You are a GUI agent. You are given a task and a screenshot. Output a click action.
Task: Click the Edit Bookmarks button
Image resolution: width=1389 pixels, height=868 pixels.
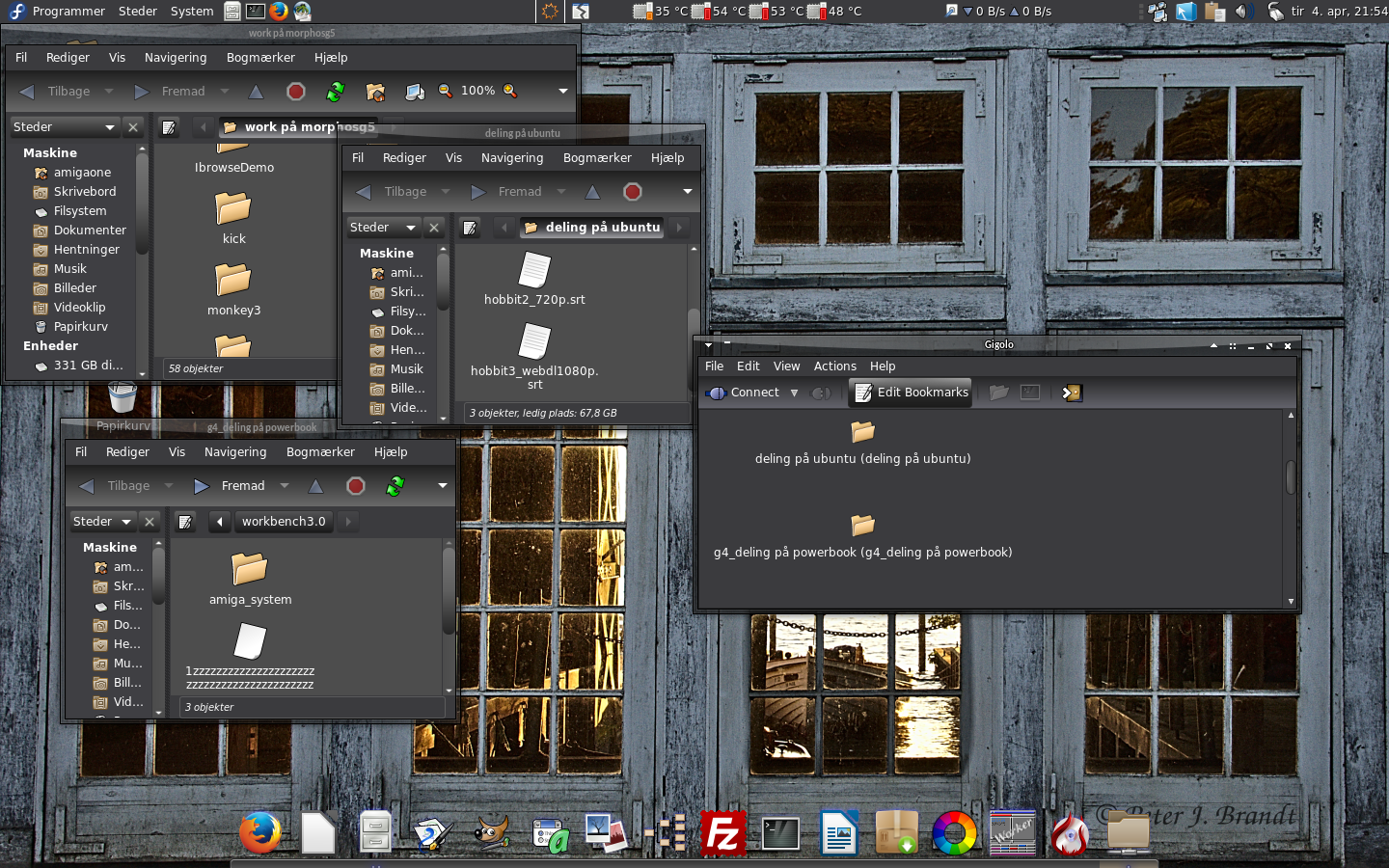pos(912,393)
